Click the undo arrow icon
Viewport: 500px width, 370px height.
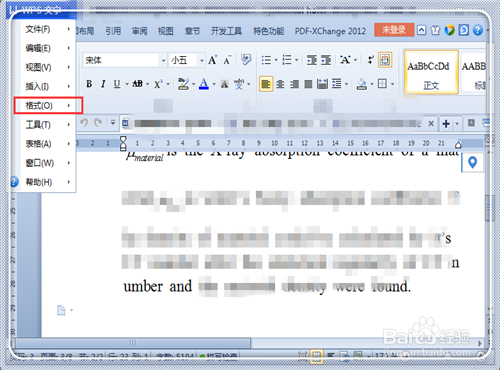click(84, 123)
